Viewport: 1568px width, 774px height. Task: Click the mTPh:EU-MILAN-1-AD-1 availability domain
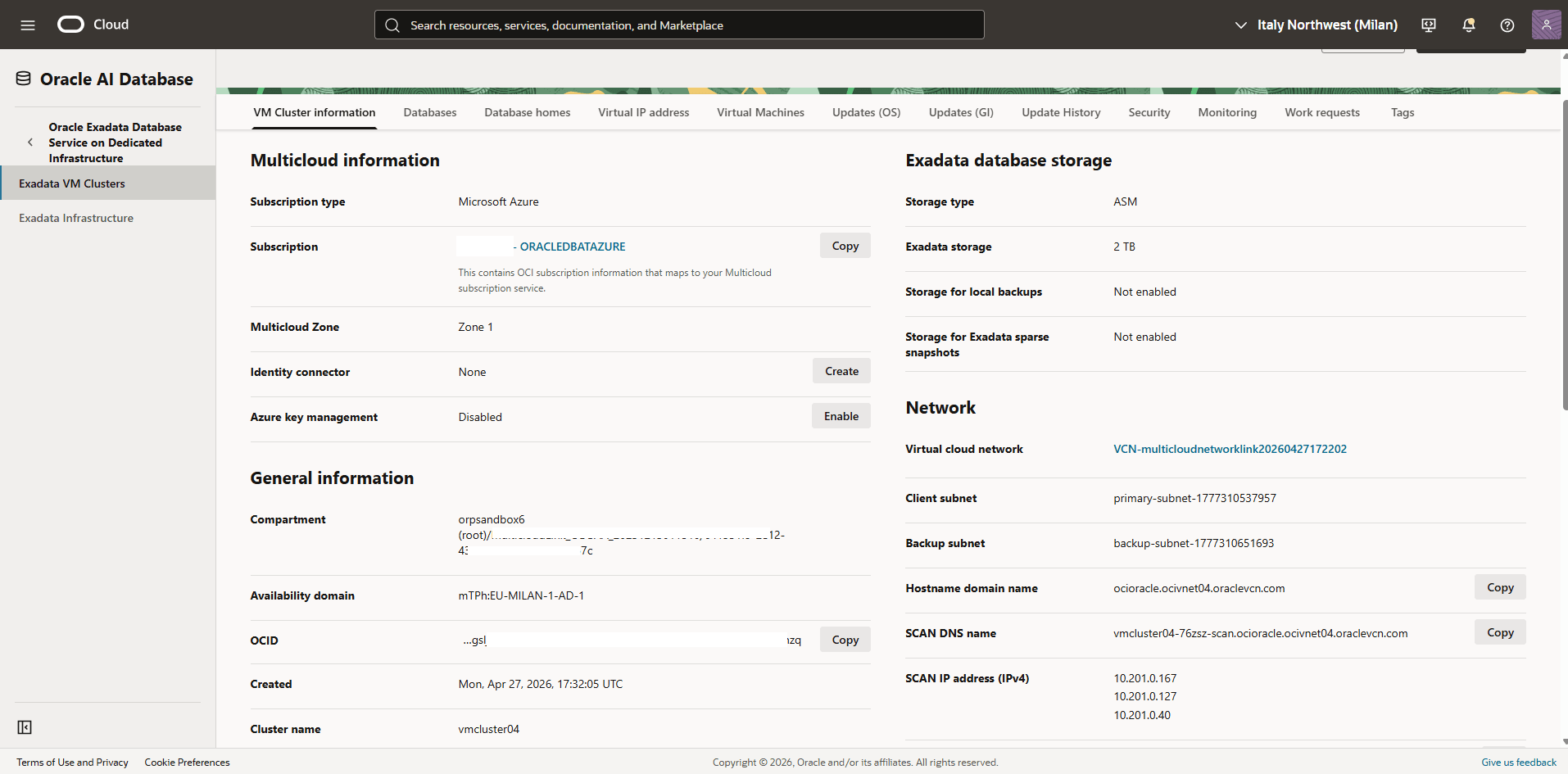click(521, 595)
